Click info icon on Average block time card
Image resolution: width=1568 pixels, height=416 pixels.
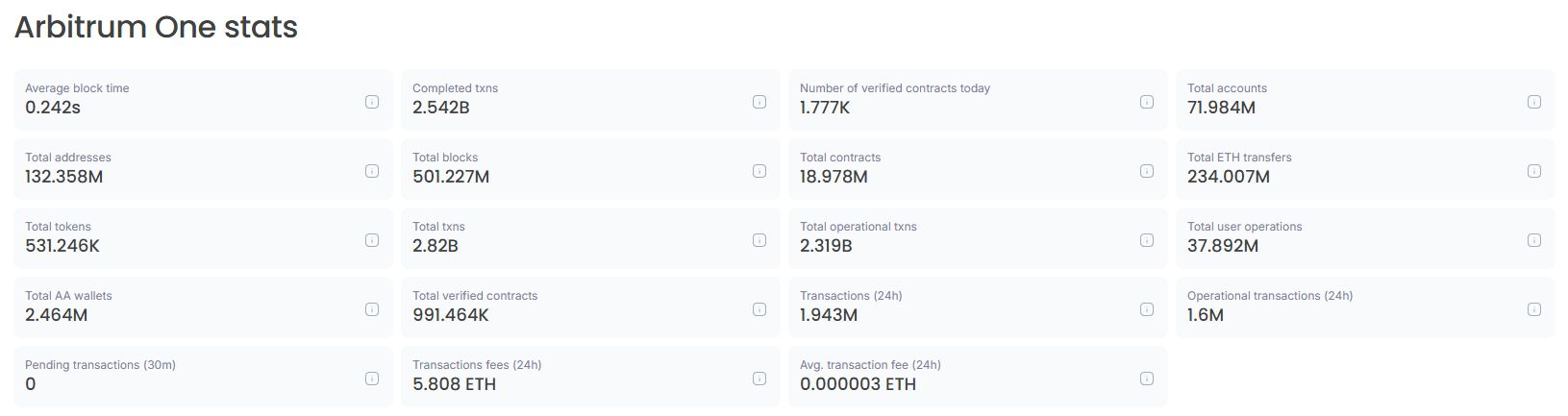tap(372, 102)
